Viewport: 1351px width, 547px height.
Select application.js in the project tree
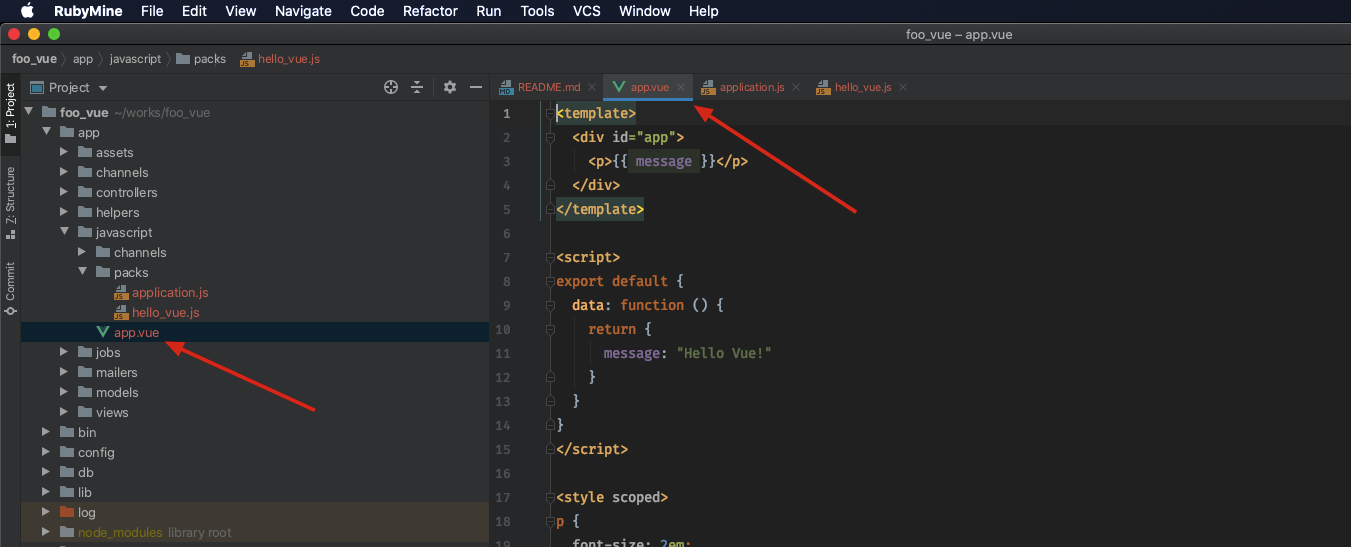click(x=170, y=292)
